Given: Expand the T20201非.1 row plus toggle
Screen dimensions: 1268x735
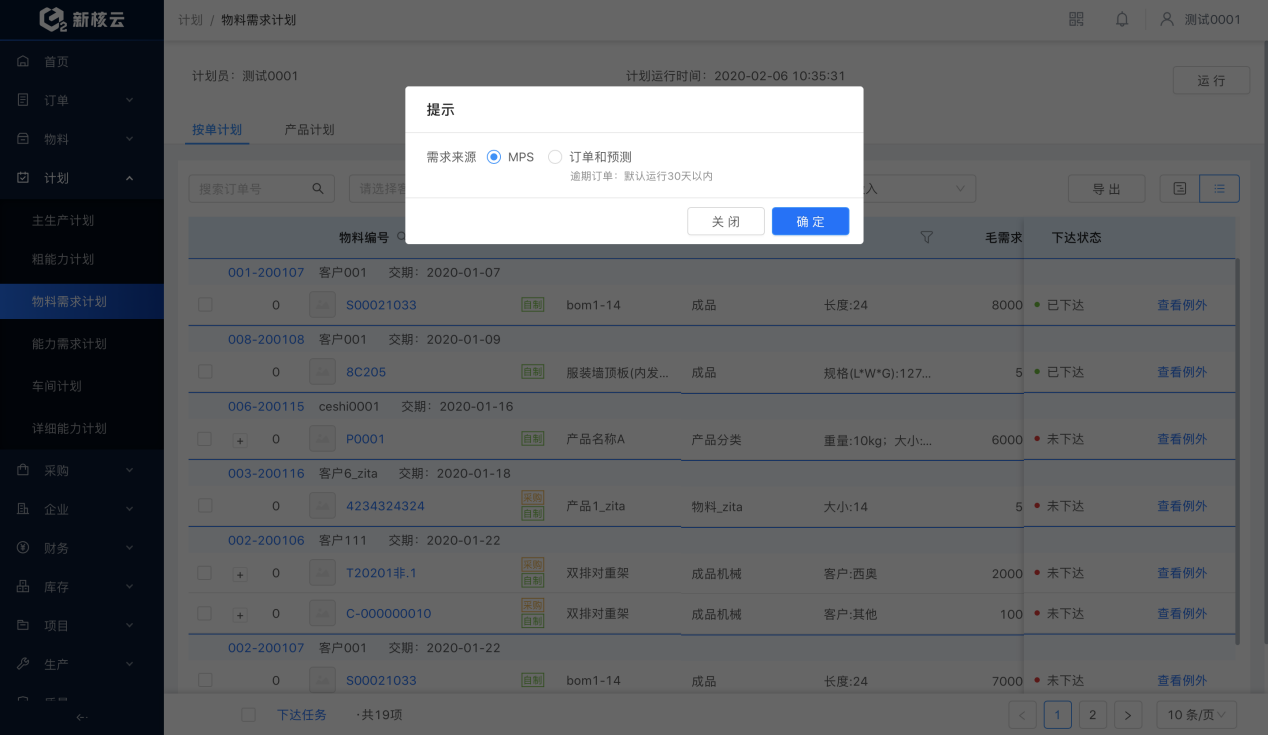Looking at the screenshot, I should point(240,574).
